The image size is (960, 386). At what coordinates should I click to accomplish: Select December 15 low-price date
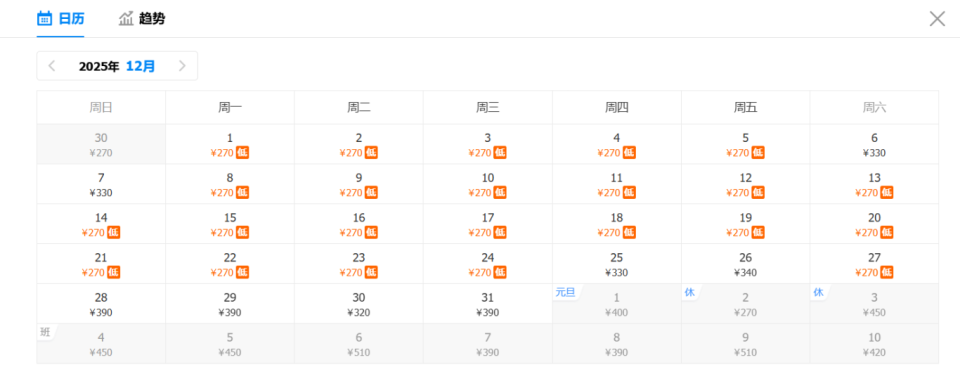coord(230,224)
